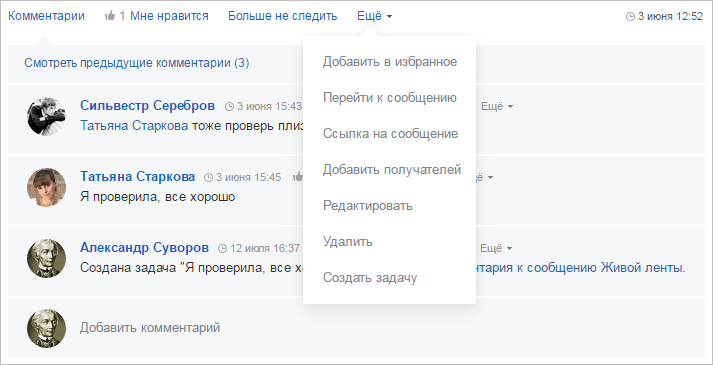
Task: Click the avatar beside Добавить комментарий
Action: [x=46, y=329]
